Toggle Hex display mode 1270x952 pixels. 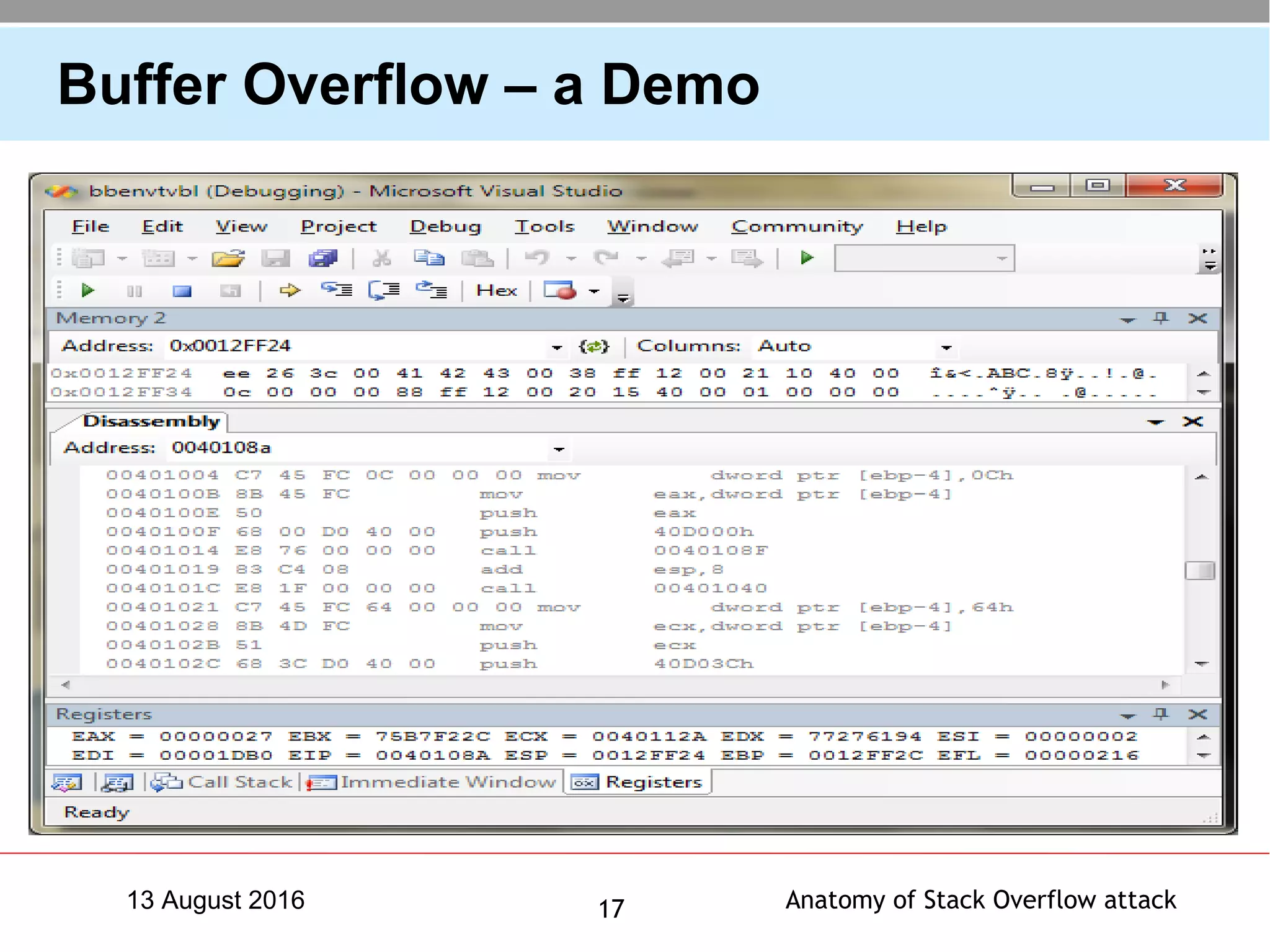[x=496, y=290]
